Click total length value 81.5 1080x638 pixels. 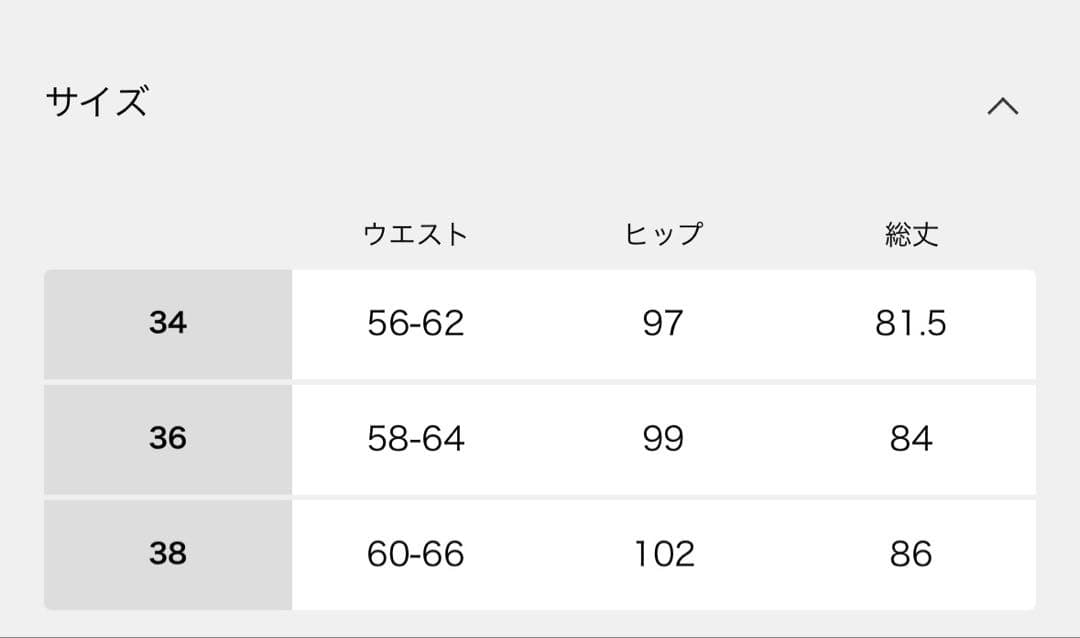911,324
